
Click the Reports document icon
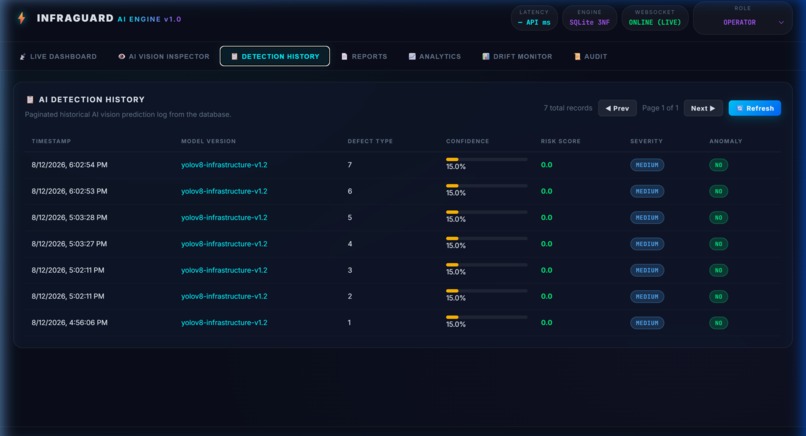[x=344, y=57]
